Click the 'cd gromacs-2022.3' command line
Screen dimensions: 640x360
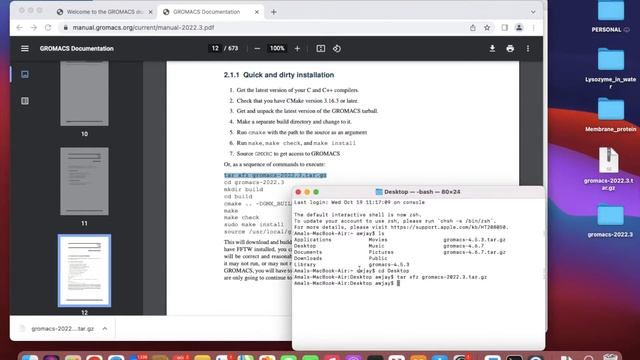[254, 182]
